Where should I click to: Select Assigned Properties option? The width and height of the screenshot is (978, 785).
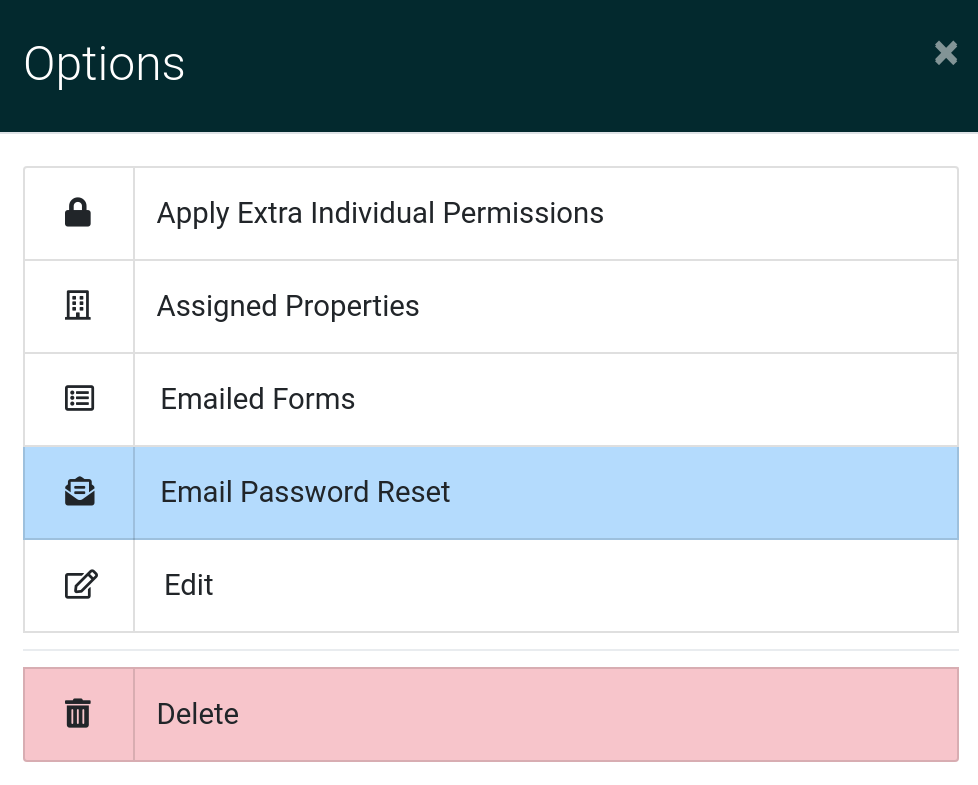click(x=288, y=306)
